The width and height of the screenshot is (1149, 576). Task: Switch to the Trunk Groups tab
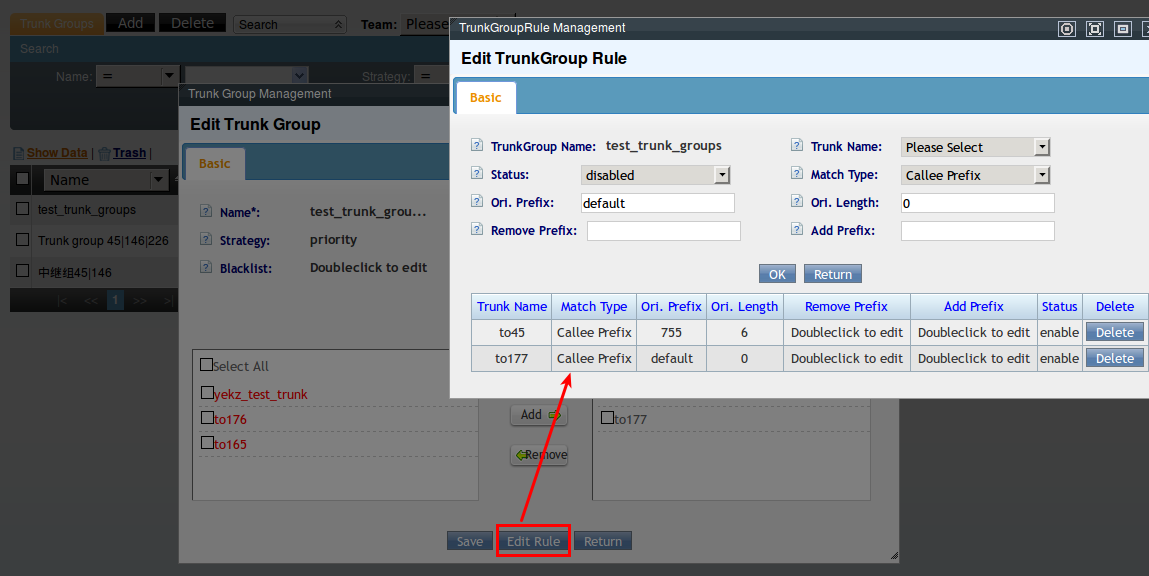[x=57, y=23]
